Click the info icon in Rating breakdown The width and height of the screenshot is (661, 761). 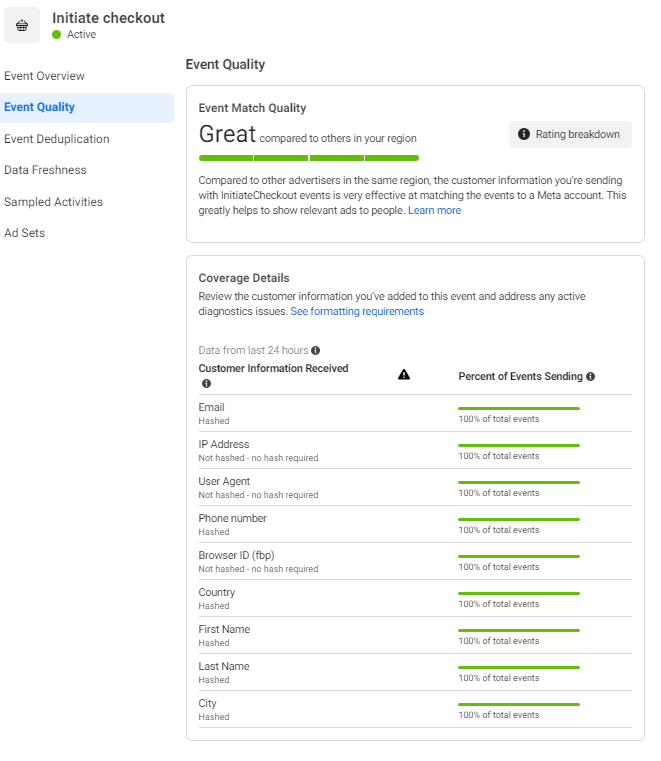pyautogui.click(x=523, y=134)
